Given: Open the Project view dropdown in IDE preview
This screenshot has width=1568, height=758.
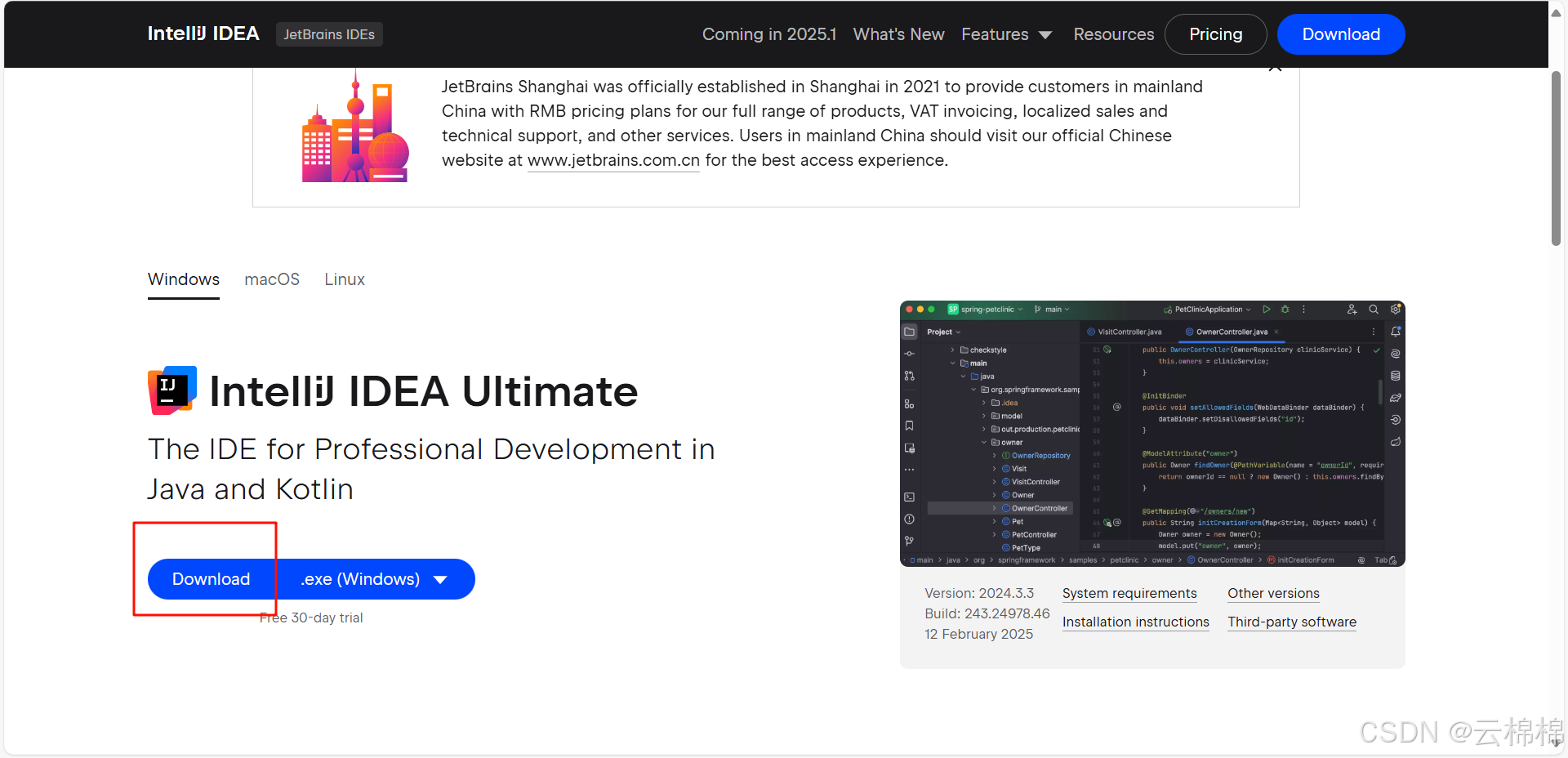Looking at the screenshot, I should 944,332.
